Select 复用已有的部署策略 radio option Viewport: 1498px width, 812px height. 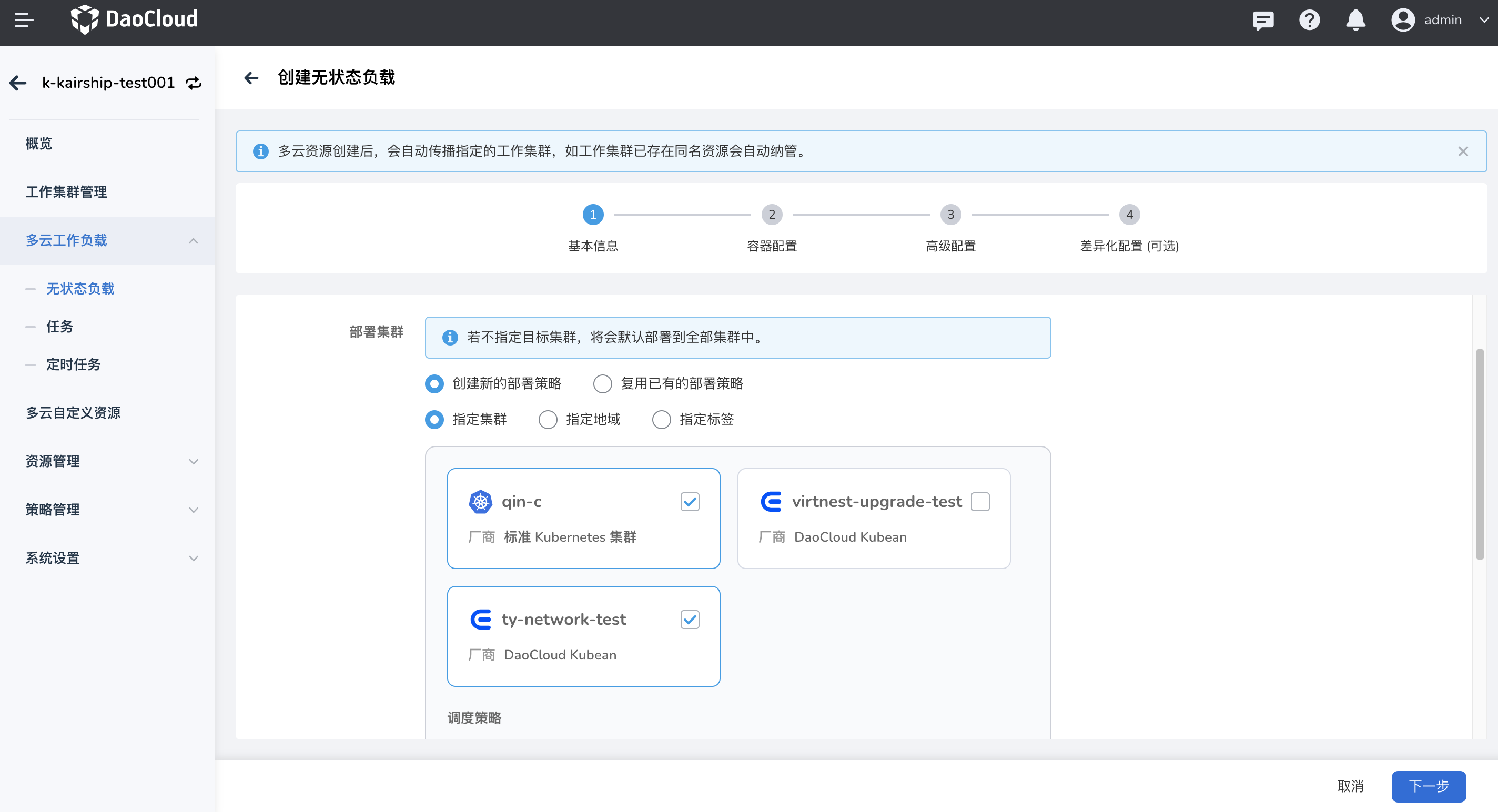[602, 383]
